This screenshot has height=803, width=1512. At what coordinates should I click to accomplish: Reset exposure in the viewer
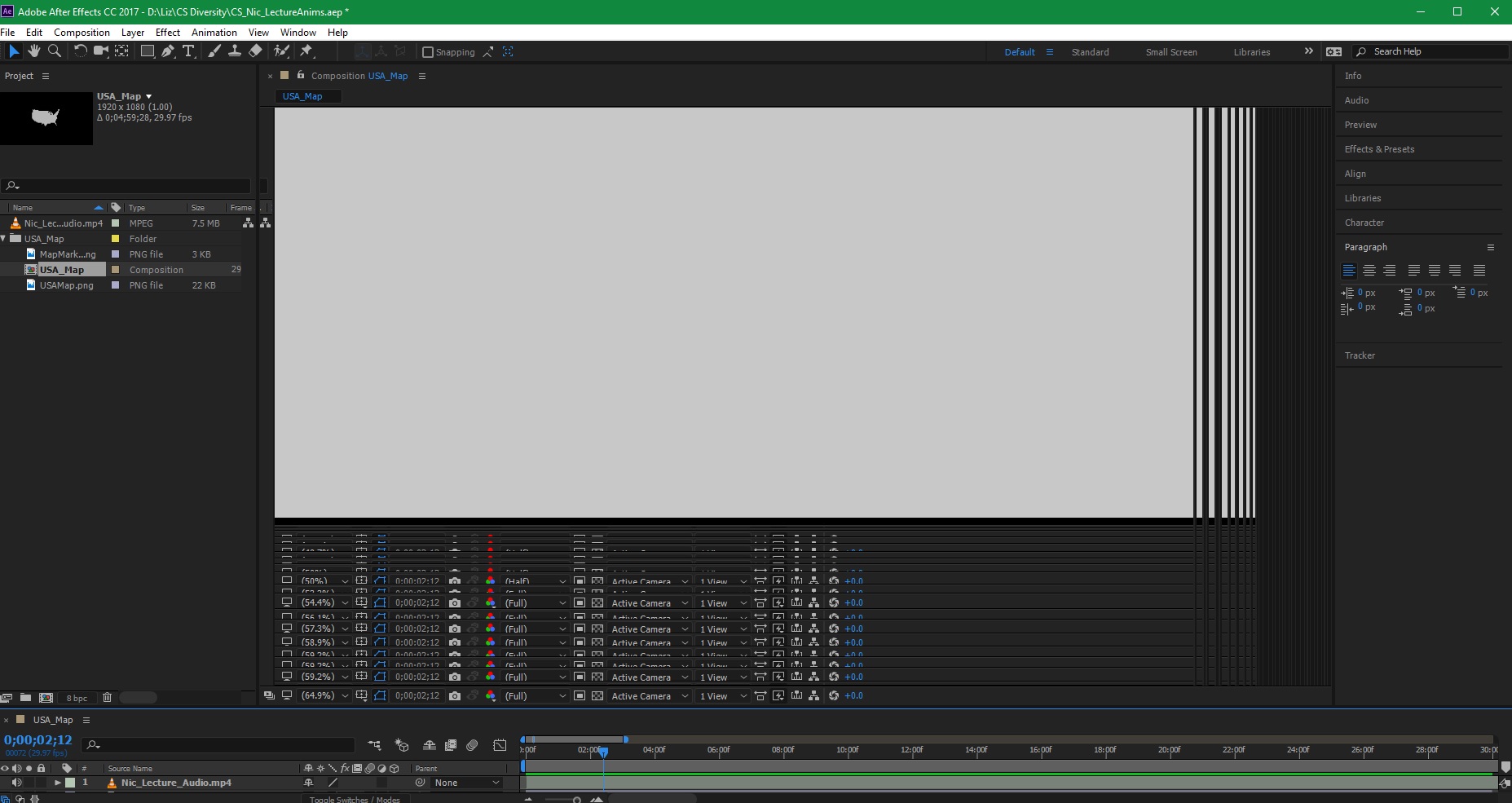click(833, 695)
